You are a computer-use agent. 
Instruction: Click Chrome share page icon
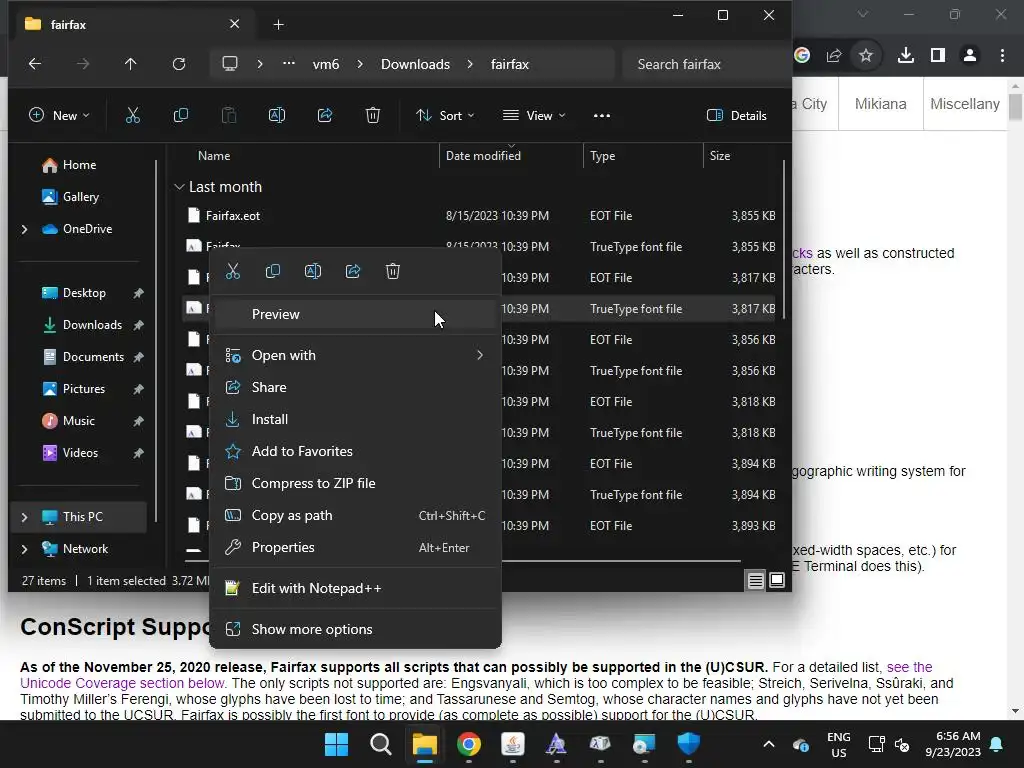834,56
